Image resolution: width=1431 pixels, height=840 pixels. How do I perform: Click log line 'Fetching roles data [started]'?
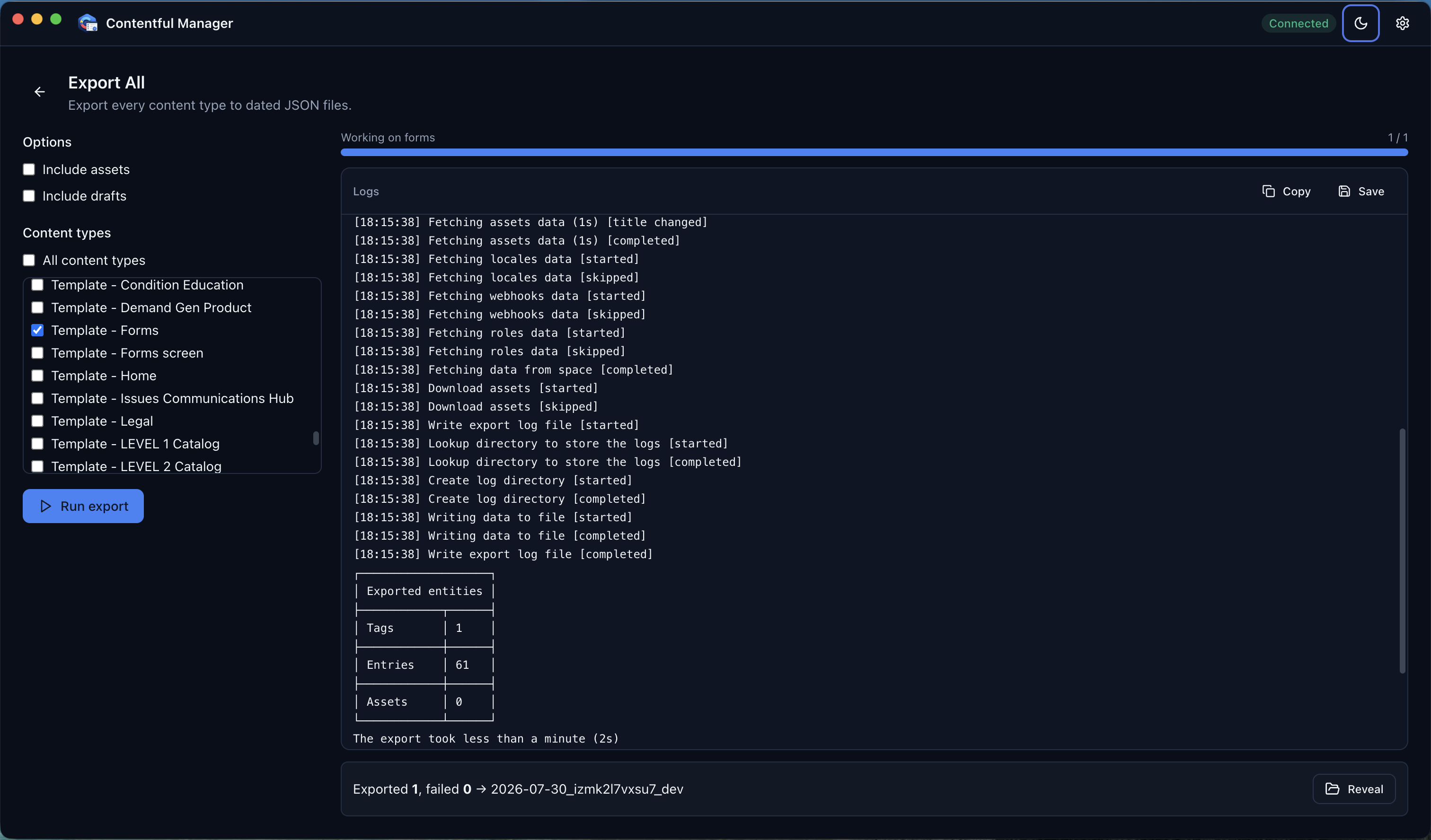click(x=489, y=333)
